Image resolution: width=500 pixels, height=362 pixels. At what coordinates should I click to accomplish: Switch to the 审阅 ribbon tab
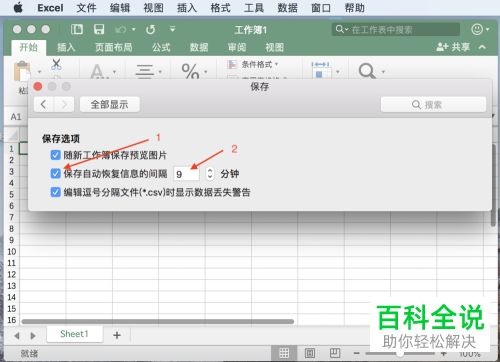tap(237, 47)
